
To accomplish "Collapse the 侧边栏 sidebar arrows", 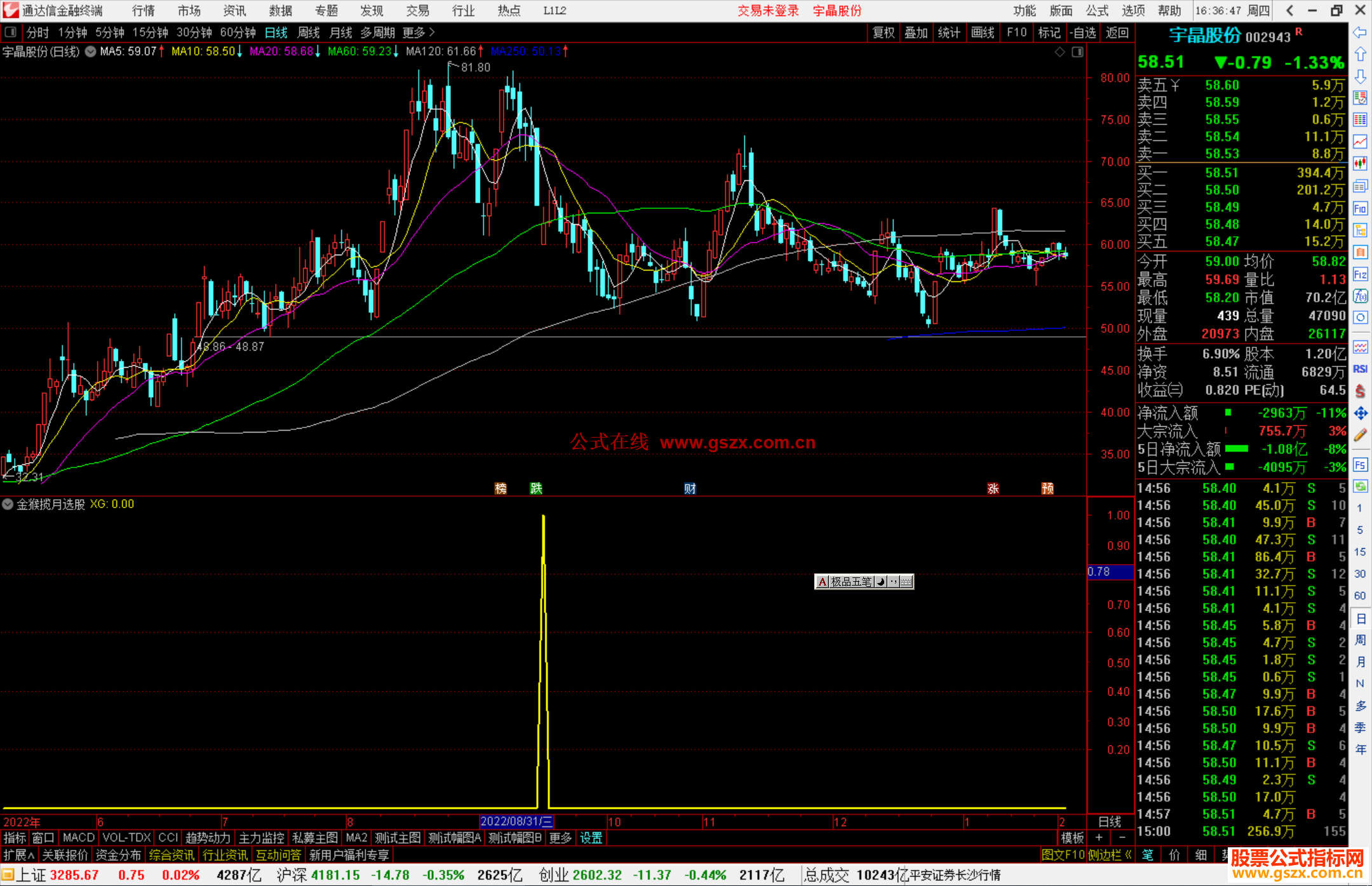I will pos(1110,855).
